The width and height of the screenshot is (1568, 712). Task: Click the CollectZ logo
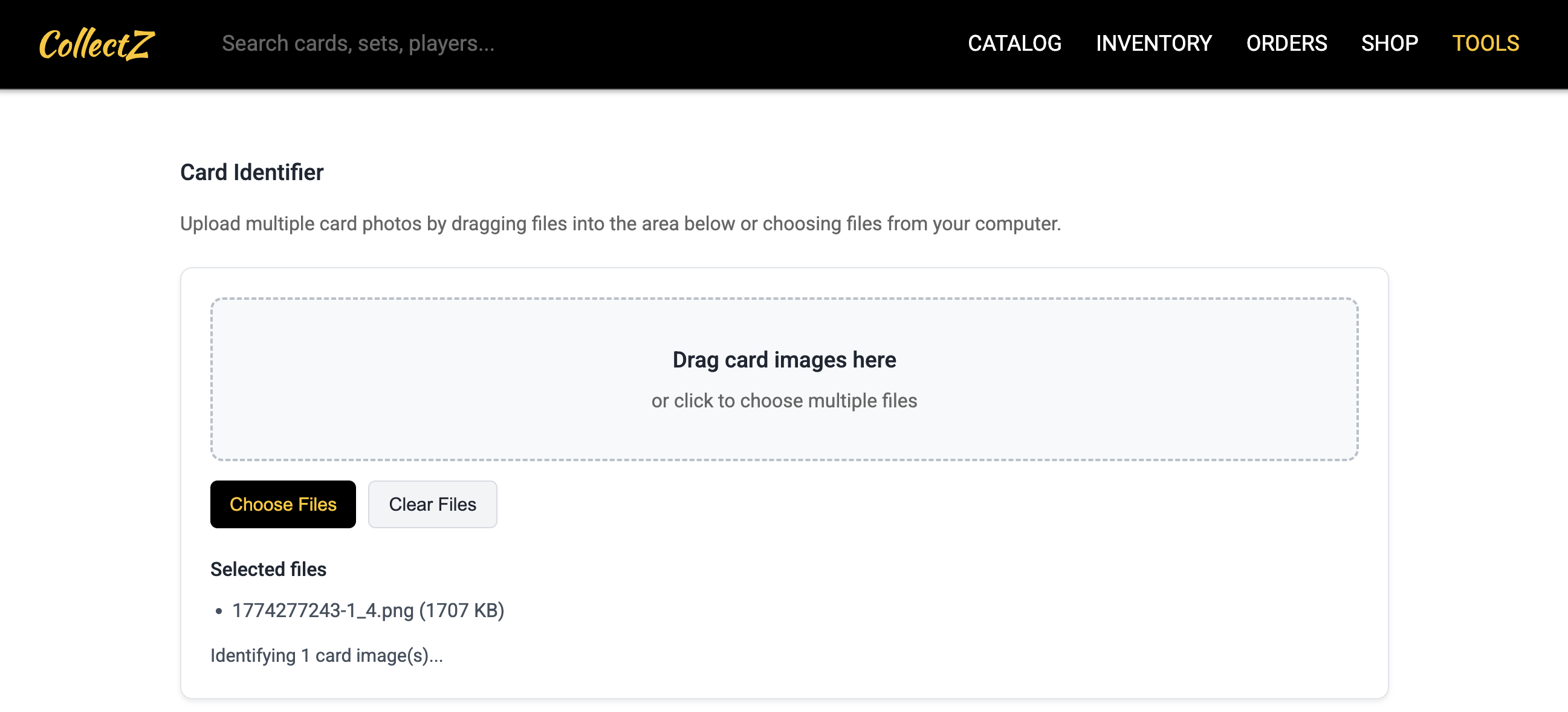95,43
